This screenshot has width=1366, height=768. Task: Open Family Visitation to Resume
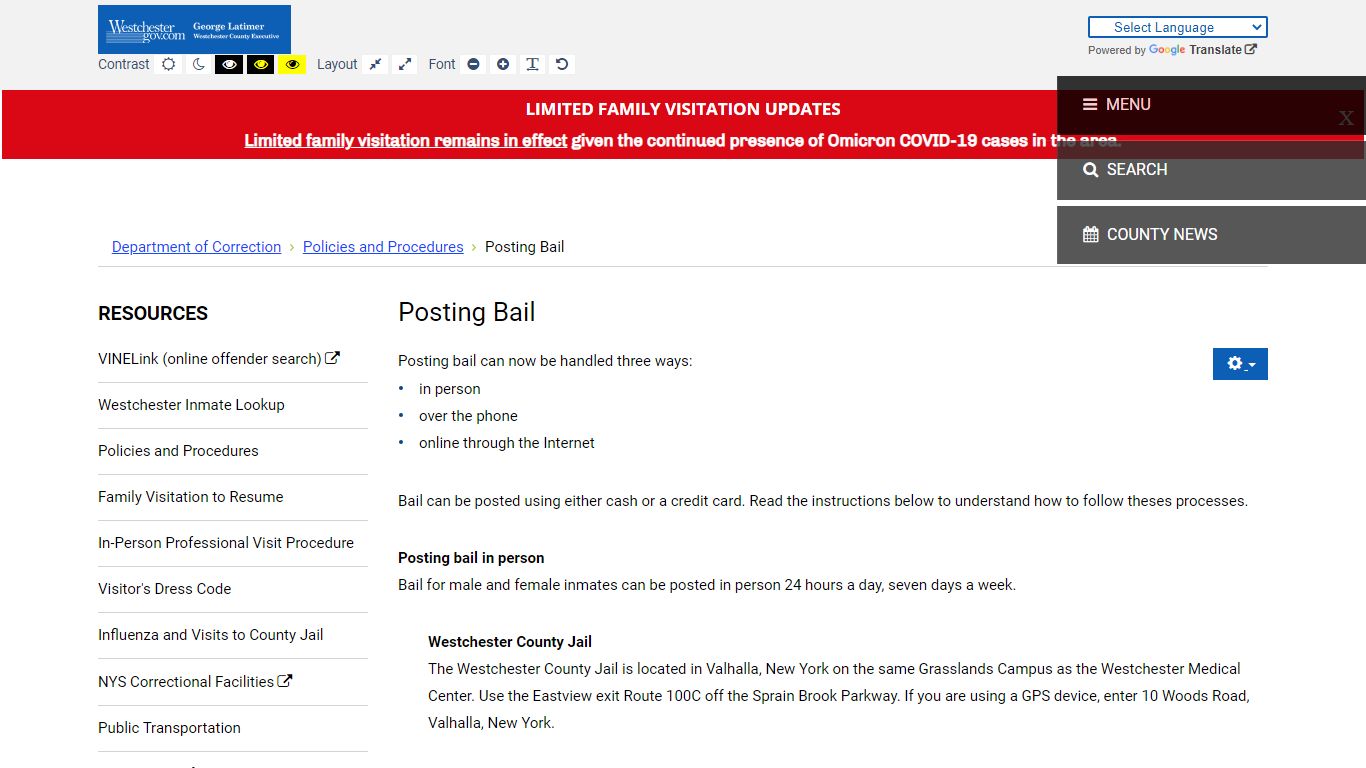tap(191, 497)
